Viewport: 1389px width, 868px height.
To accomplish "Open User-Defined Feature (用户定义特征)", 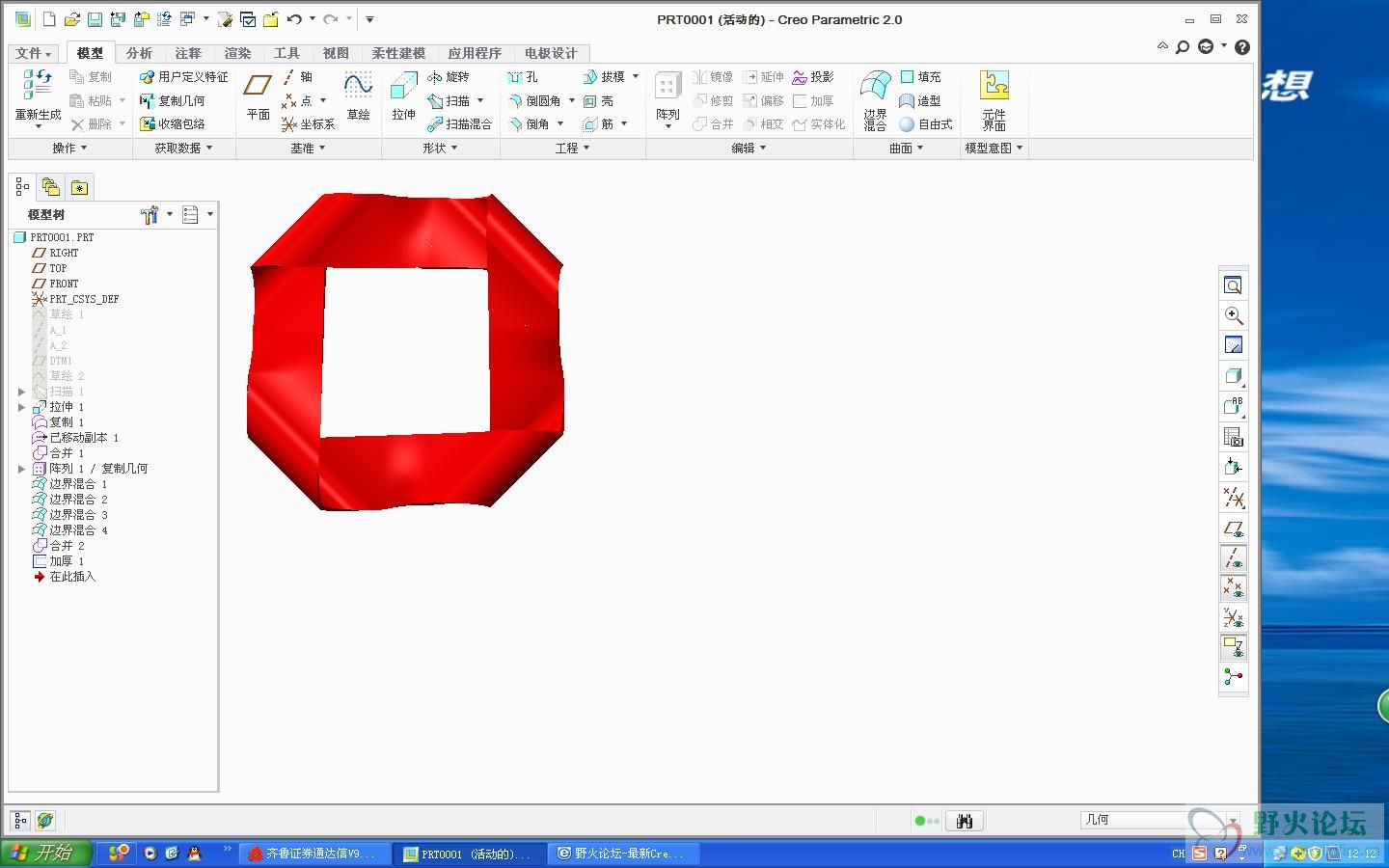I will [184, 77].
